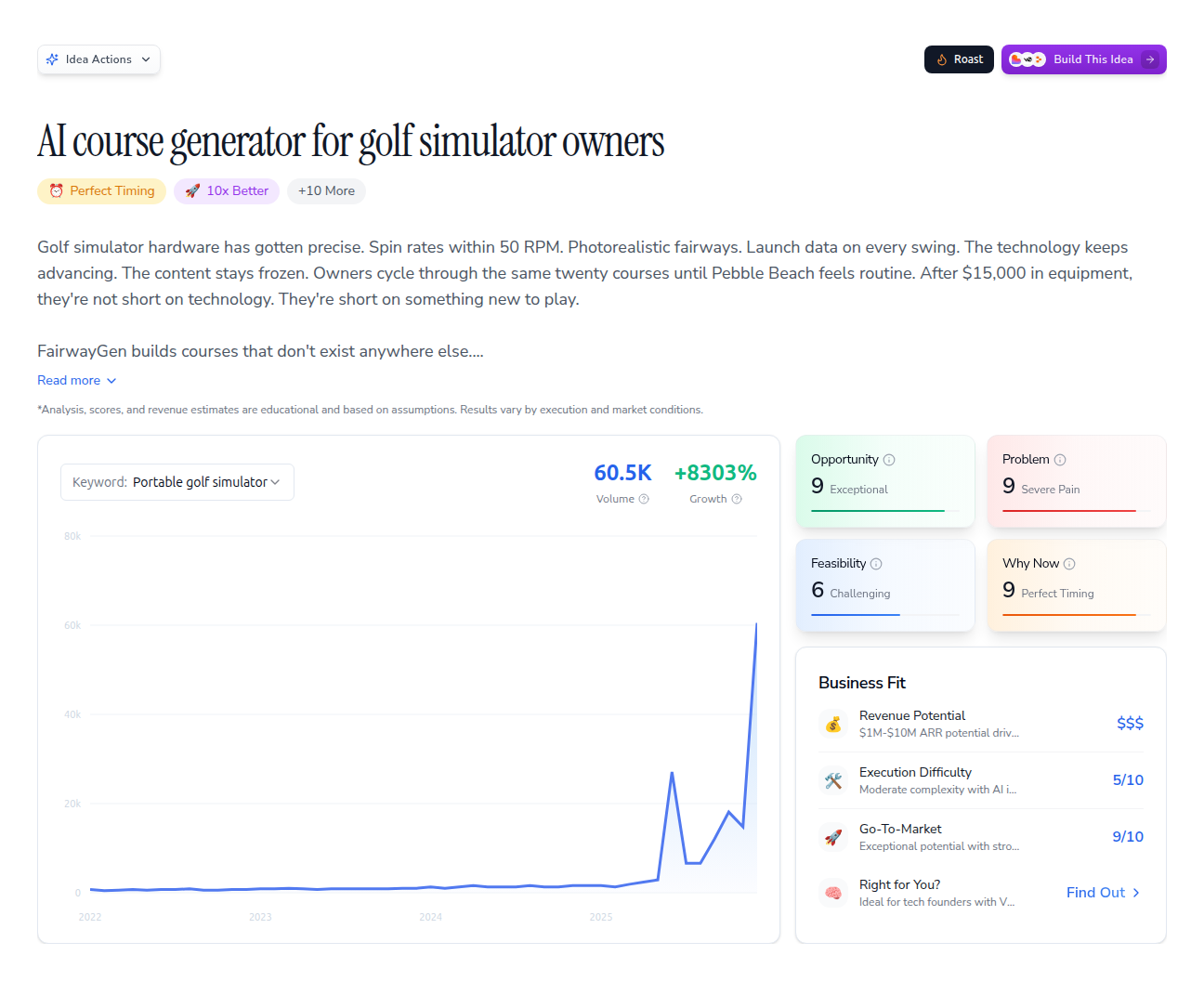This screenshot has width=1204, height=981.
Task: Click the 5/10 Execution Difficulty score
Action: pyautogui.click(x=1128, y=780)
